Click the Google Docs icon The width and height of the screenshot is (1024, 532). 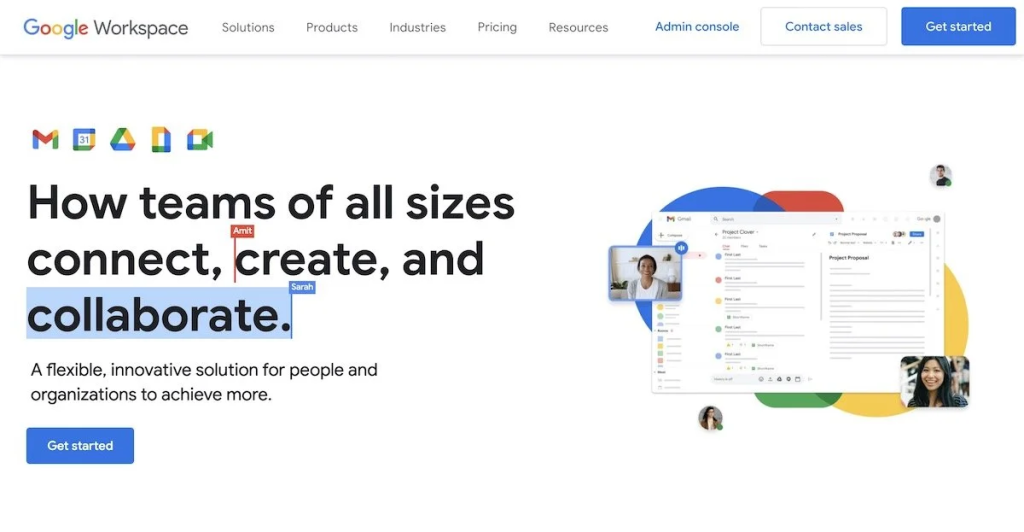tap(161, 140)
